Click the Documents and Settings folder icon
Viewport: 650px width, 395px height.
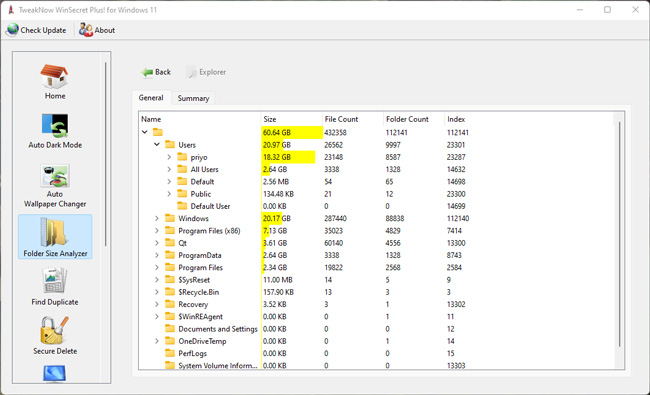[170, 329]
